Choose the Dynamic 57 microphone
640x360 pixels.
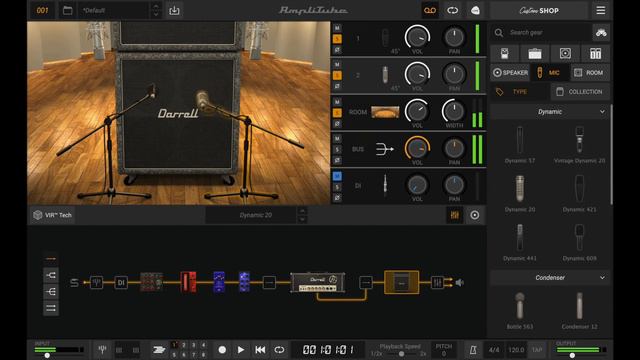pos(520,145)
